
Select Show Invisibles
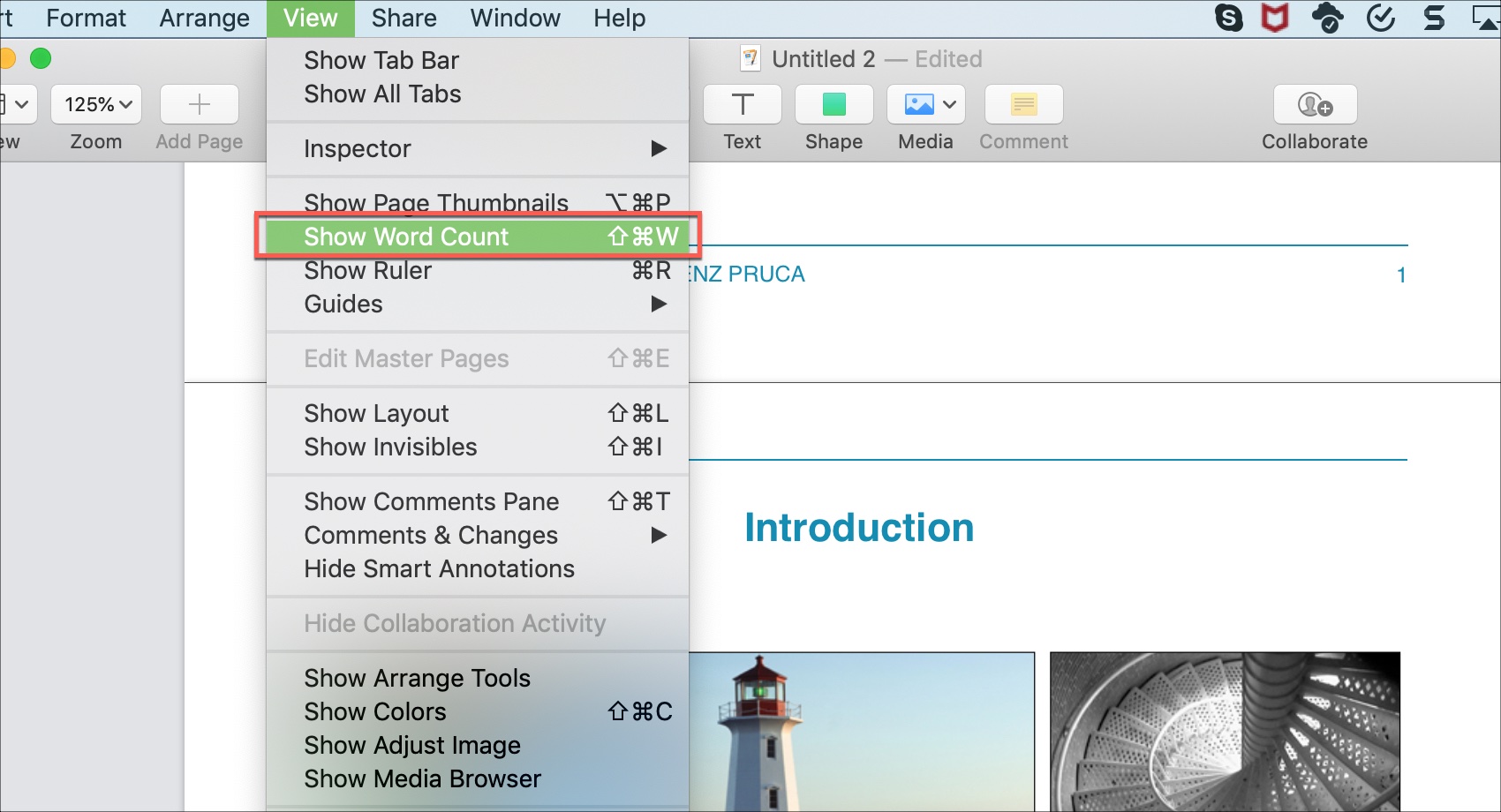(478, 447)
